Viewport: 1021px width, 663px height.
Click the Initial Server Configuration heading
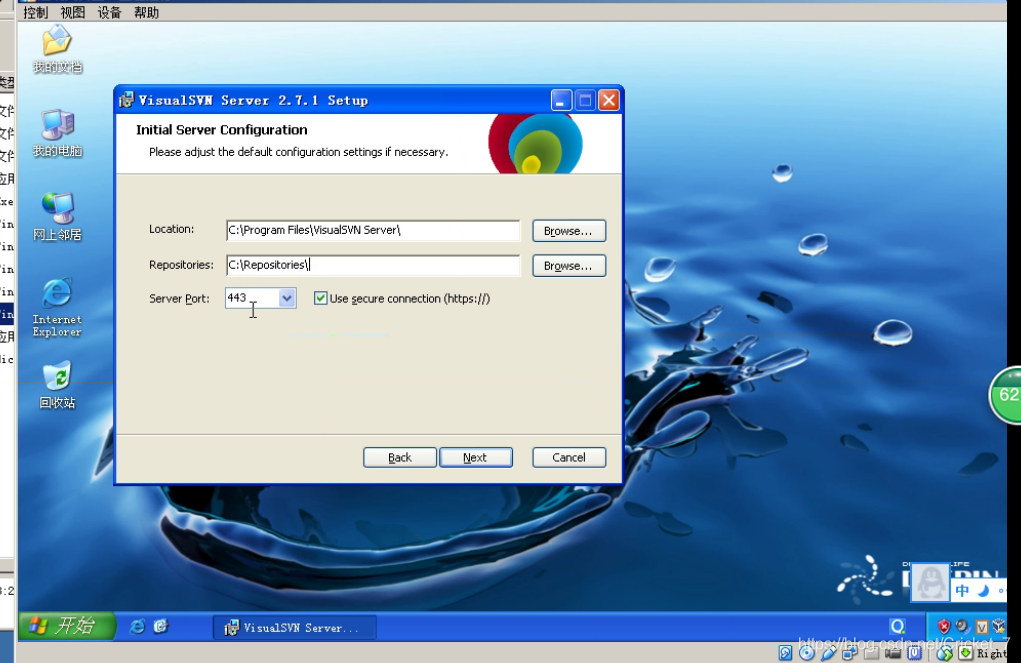(221, 130)
